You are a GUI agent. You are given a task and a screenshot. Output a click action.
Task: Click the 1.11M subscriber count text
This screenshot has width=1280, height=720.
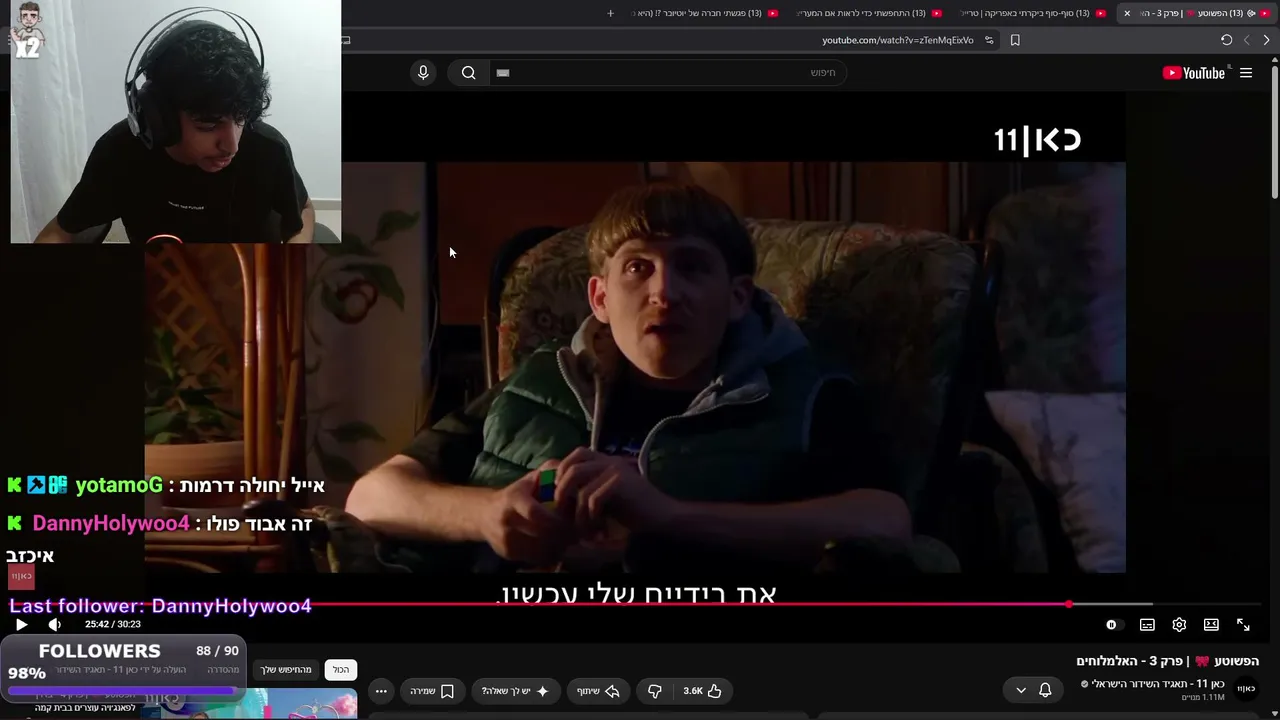1203,697
